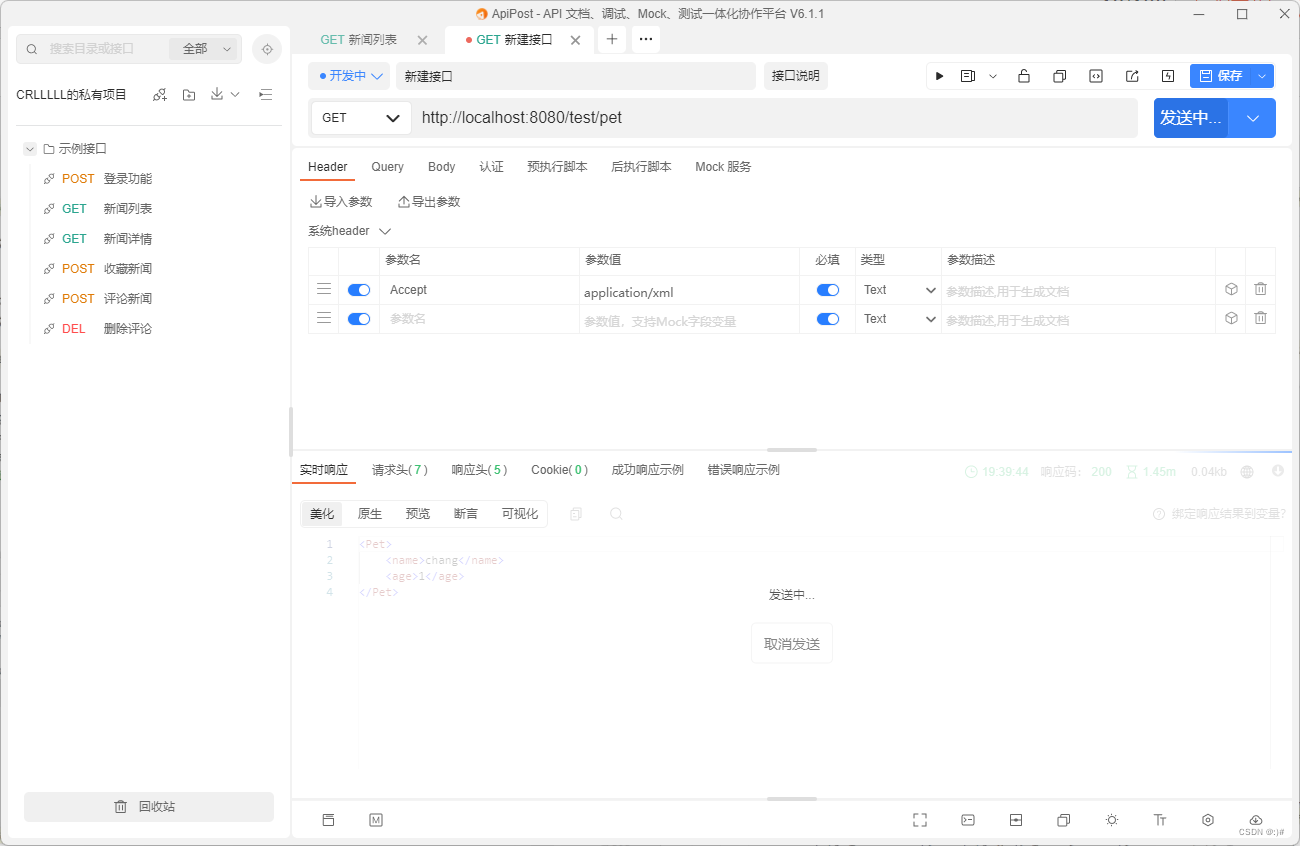Click the document layout icon beside play
Image resolution: width=1300 pixels, height=846 pixels.
coord(968,76)
